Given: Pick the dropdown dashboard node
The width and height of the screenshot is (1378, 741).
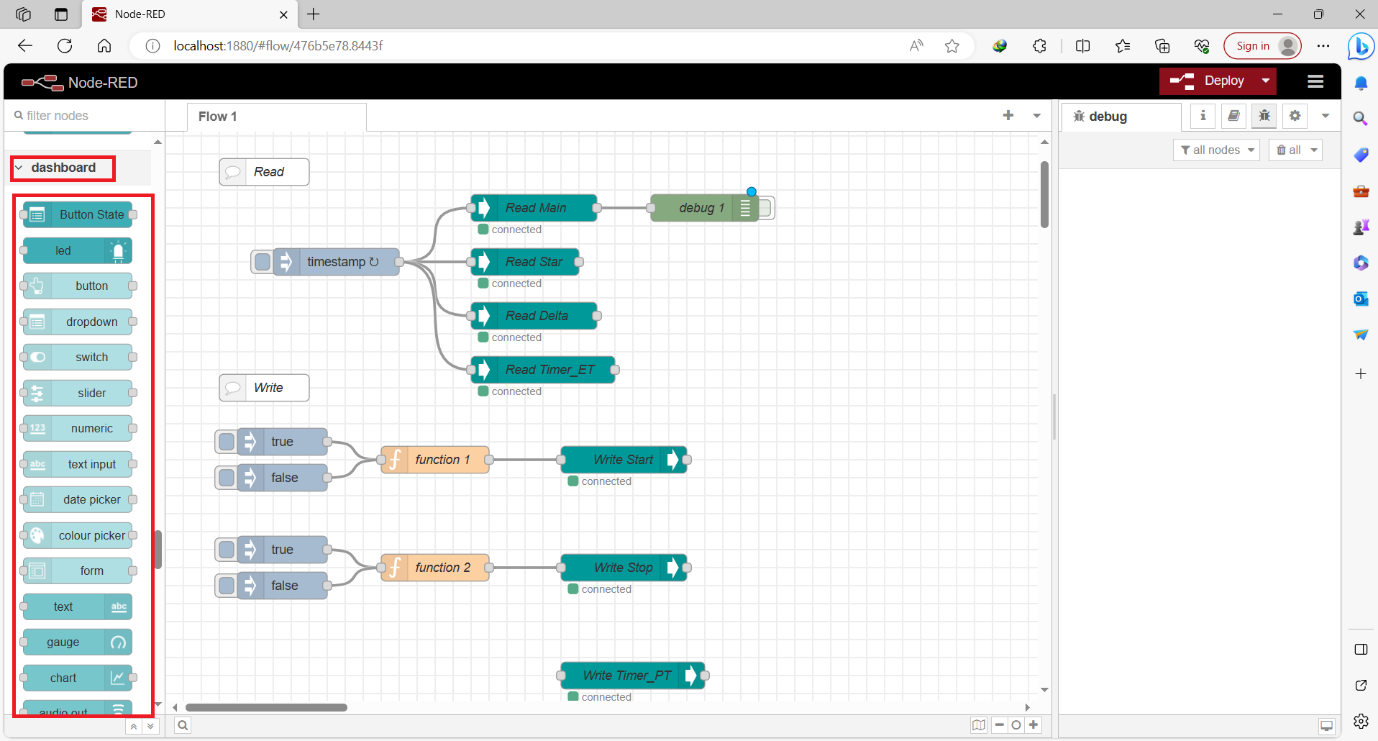Looking at the screenshot, I should pyautogui.click(x=78, y=322).
